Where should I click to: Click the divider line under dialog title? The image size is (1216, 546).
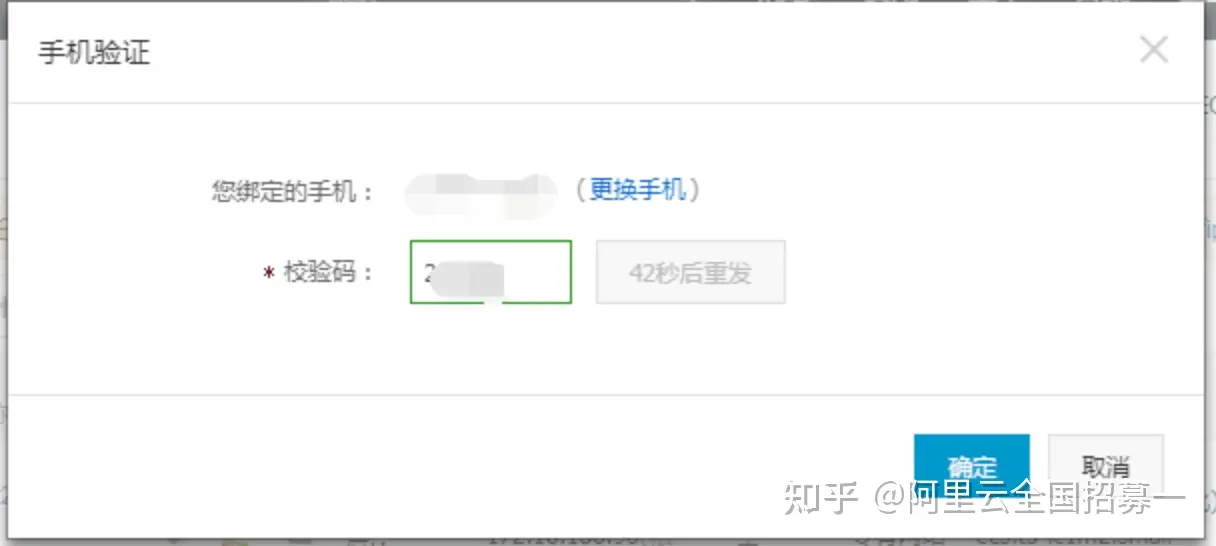(x=606, y=102)
